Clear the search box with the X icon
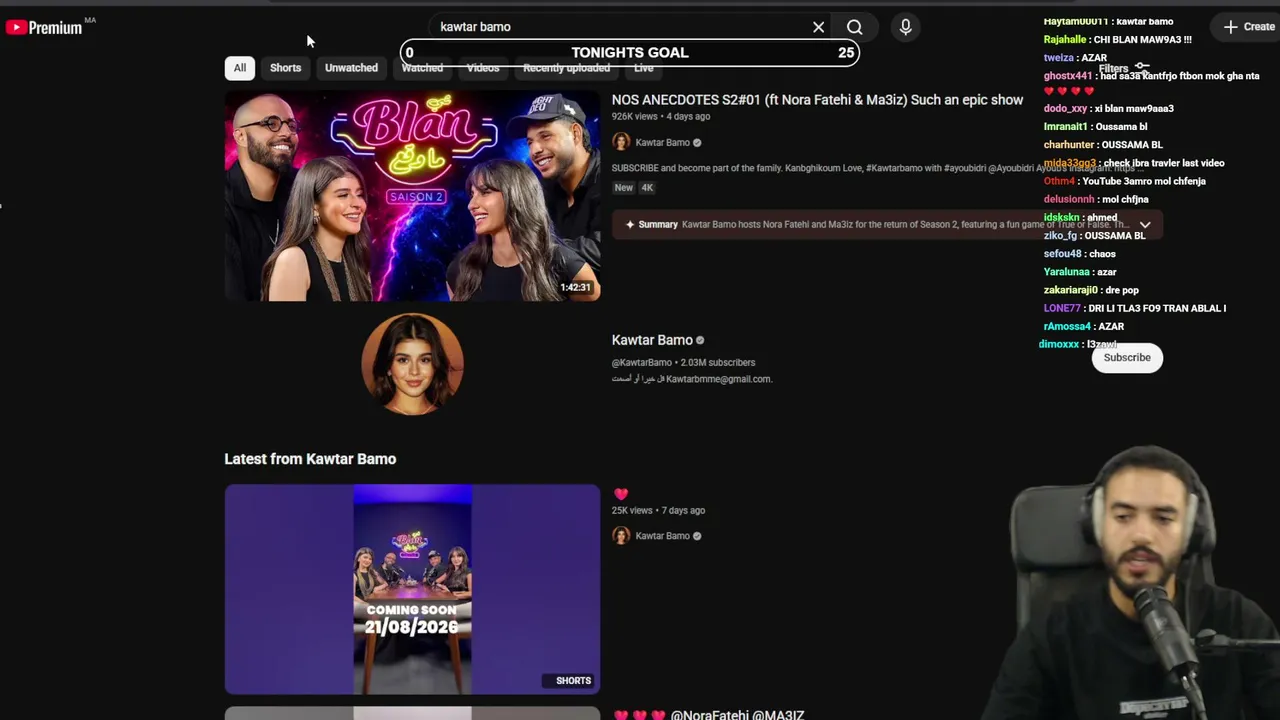 point(818,27)
